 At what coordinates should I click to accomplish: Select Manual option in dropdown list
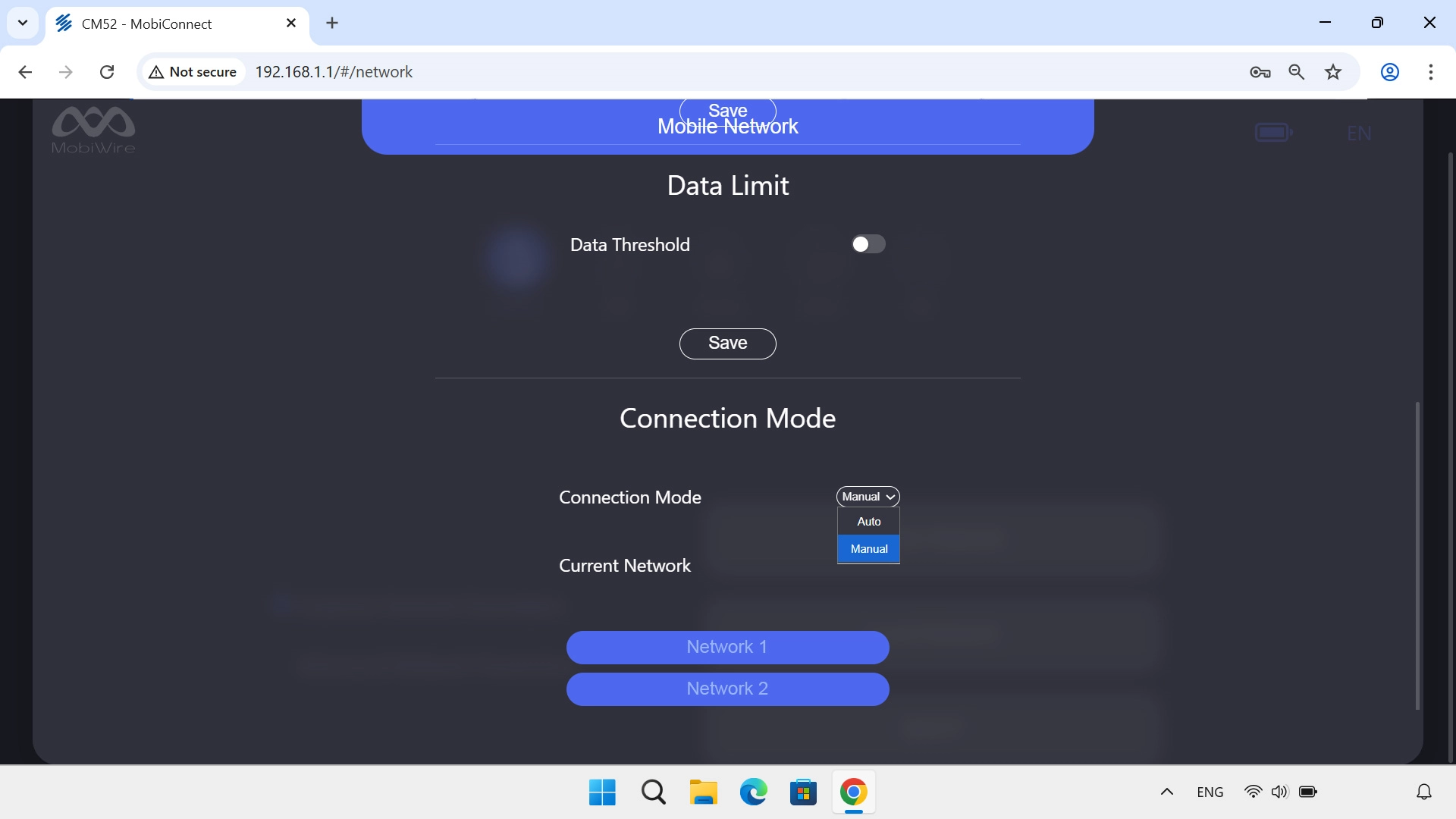click(868, 549)
